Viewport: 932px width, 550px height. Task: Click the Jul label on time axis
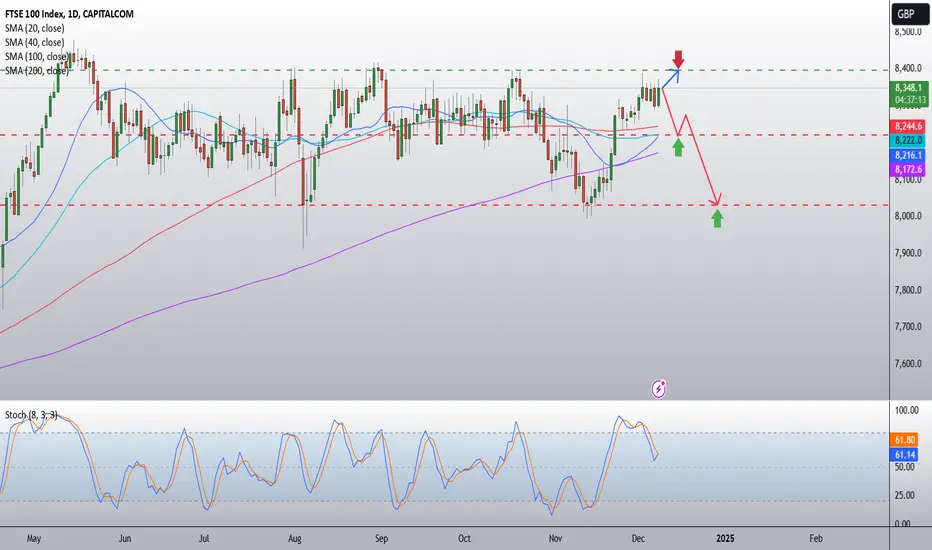click(x=204, y=539)
